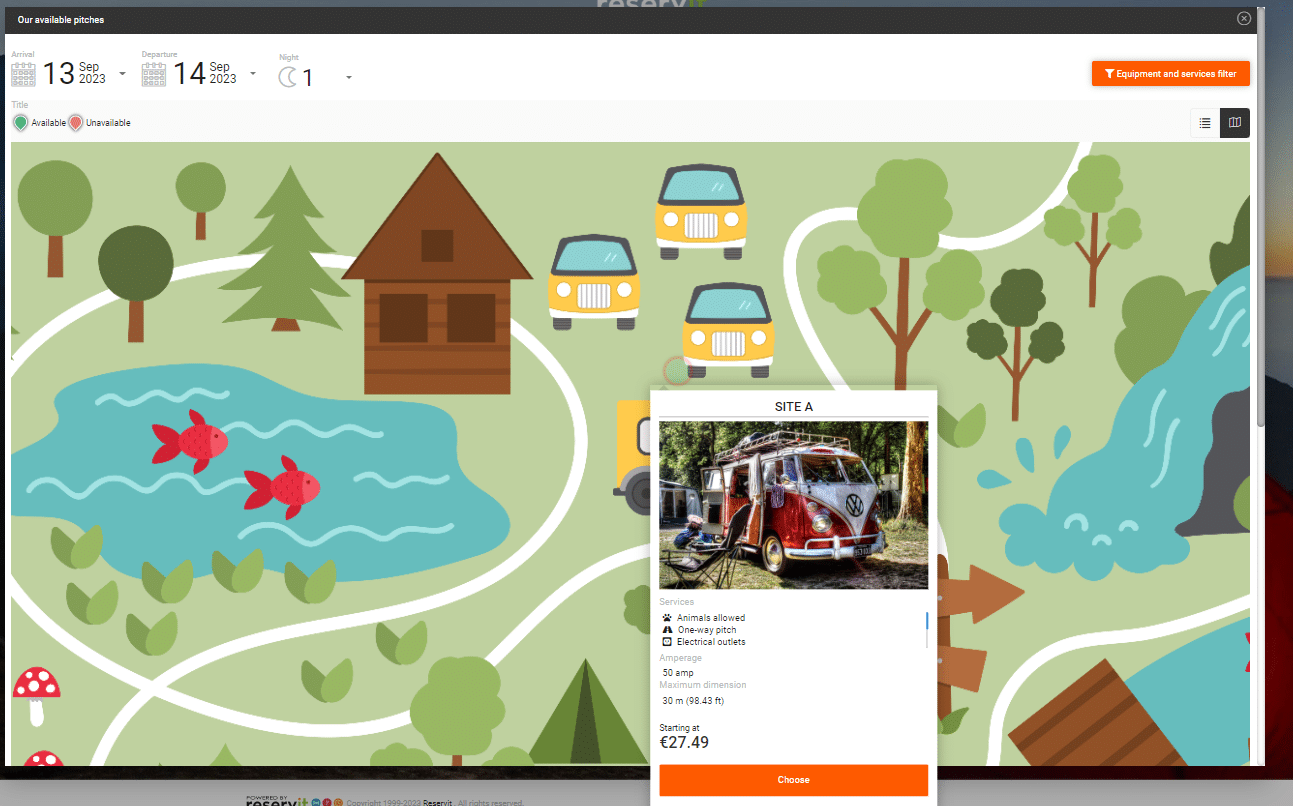Click the Arrival calendar icon
This screenshot has height=806, width=1293.
23,74
